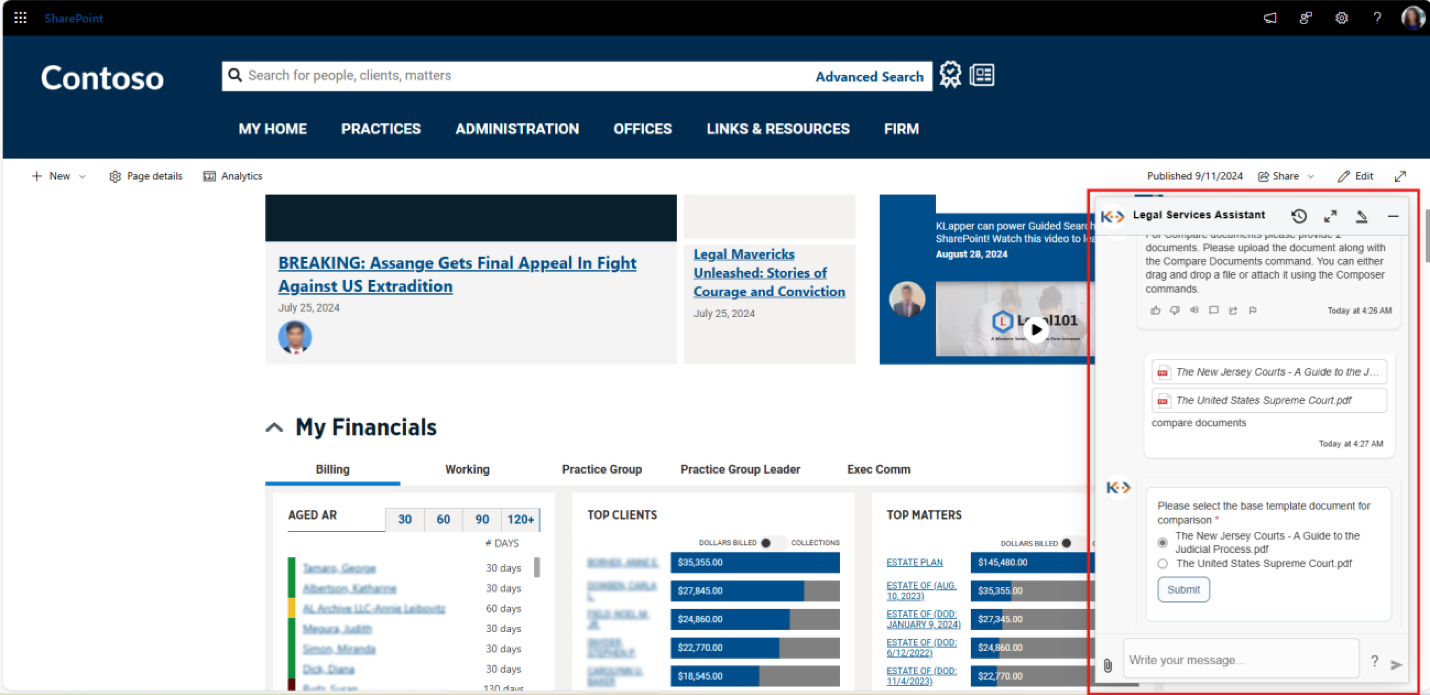This screenshot has width=1430, height=695.
Task: Open the user profile avatar menu
Action: coord(1412,18)
